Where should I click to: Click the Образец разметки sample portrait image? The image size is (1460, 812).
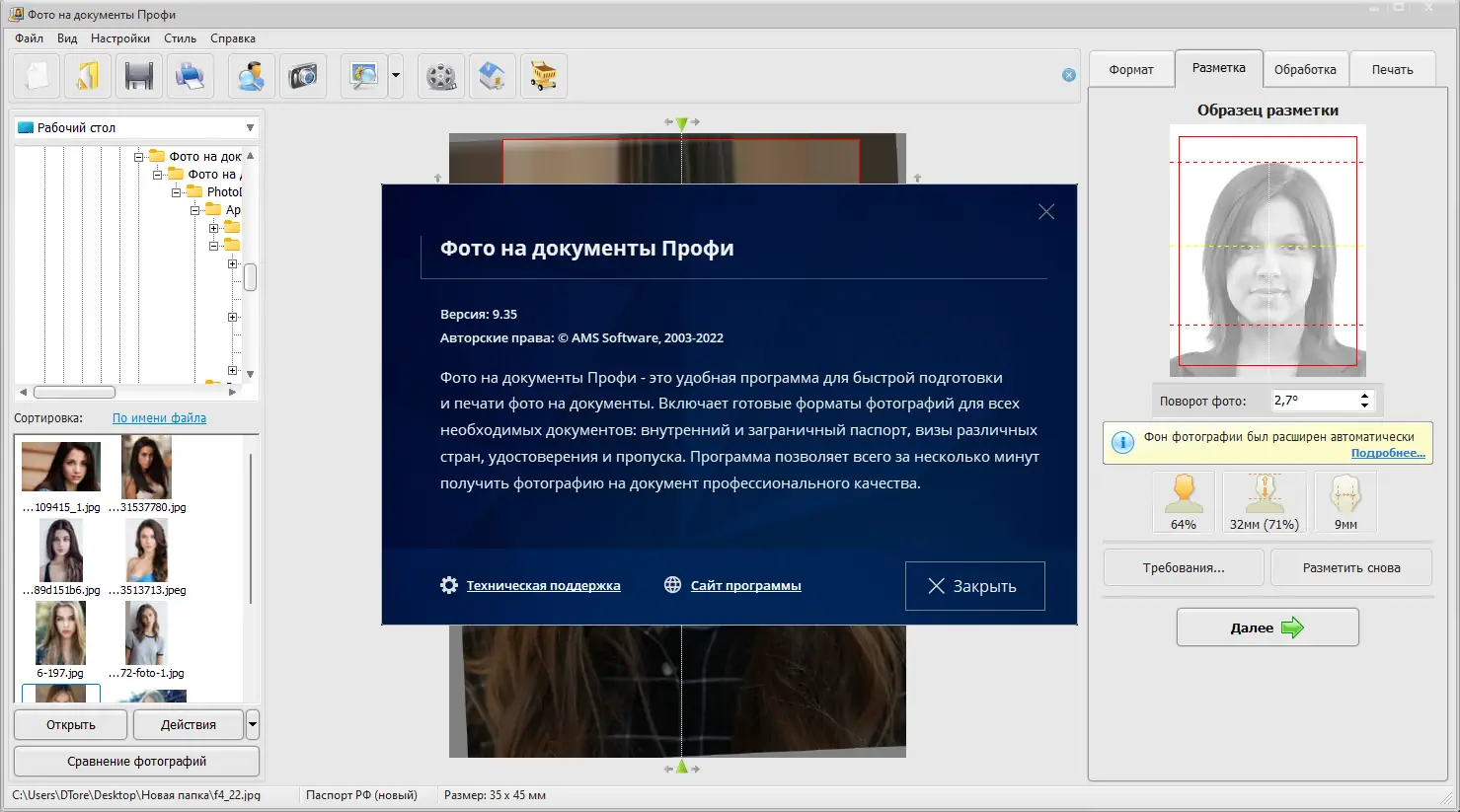1268,251
